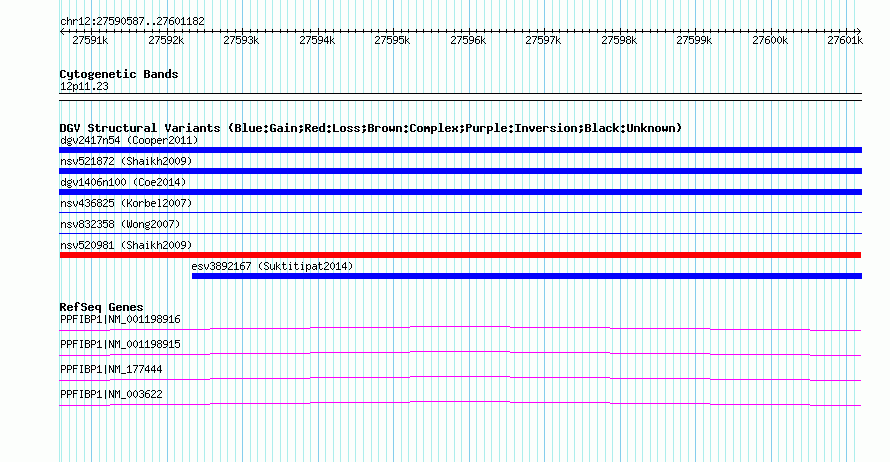Open variant label nsv520981 (Shaikh2009)
Screen dimensions: 890x462
pyautogui.click(x=126, y=245)
